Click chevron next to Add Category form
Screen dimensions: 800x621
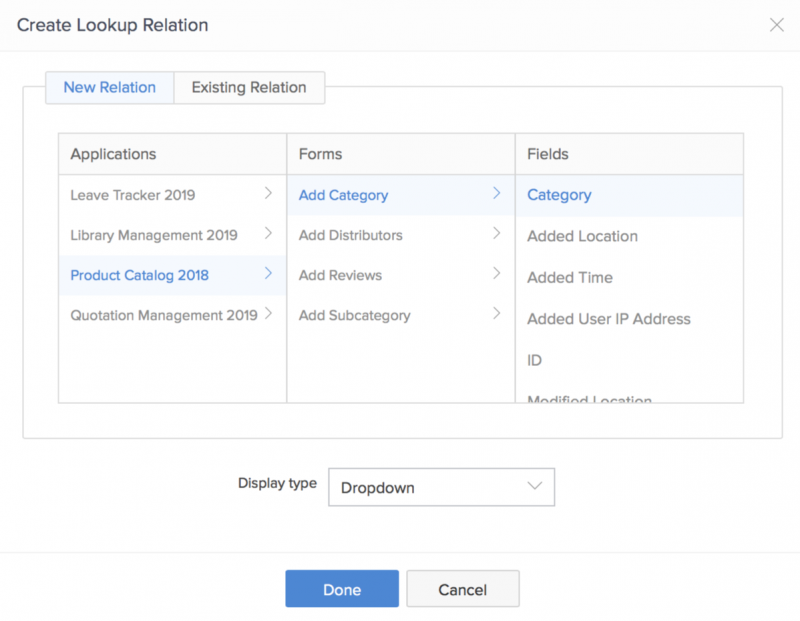496,194
